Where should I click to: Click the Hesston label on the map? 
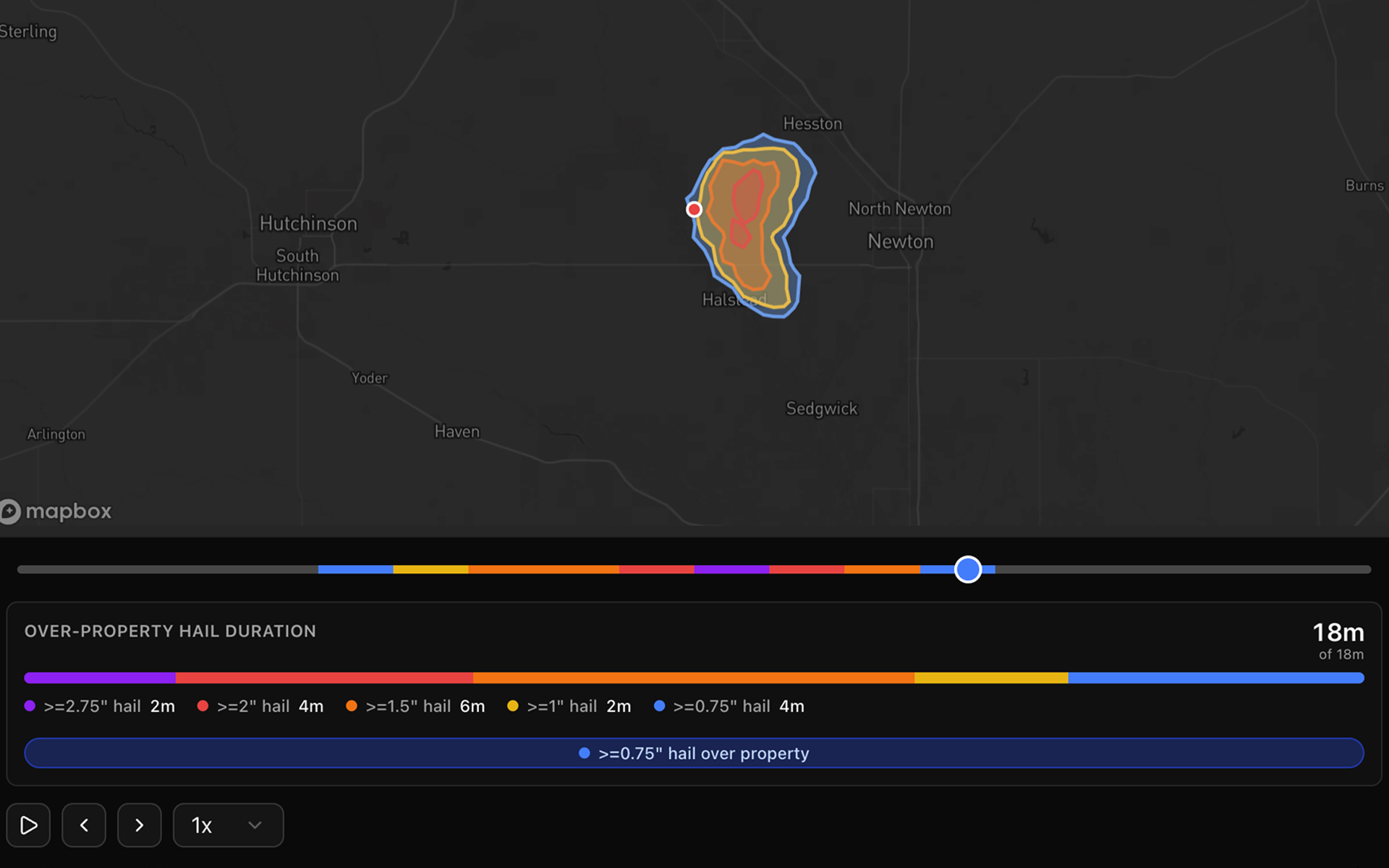812,124
